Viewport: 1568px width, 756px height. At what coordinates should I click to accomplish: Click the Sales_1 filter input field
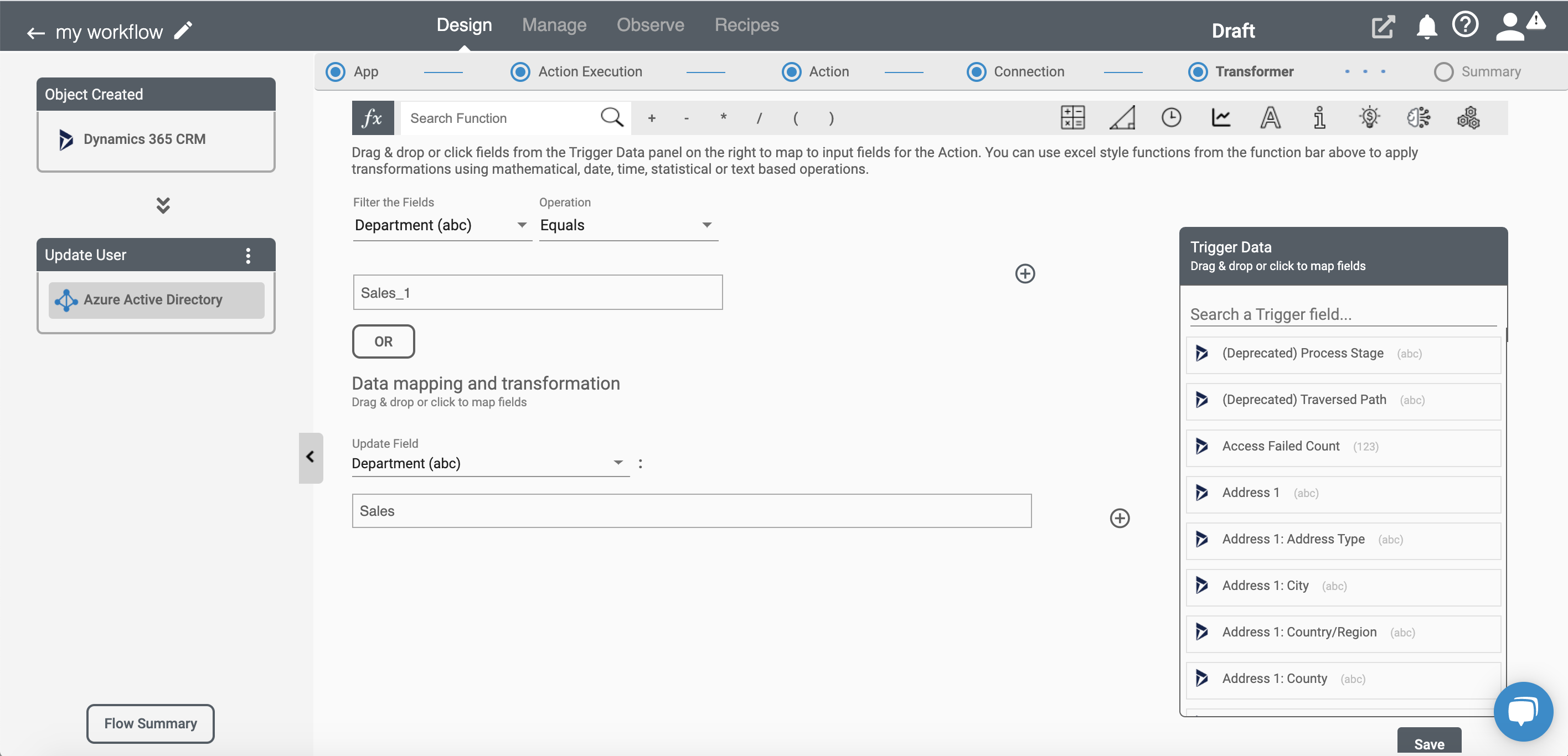point(537,292)
